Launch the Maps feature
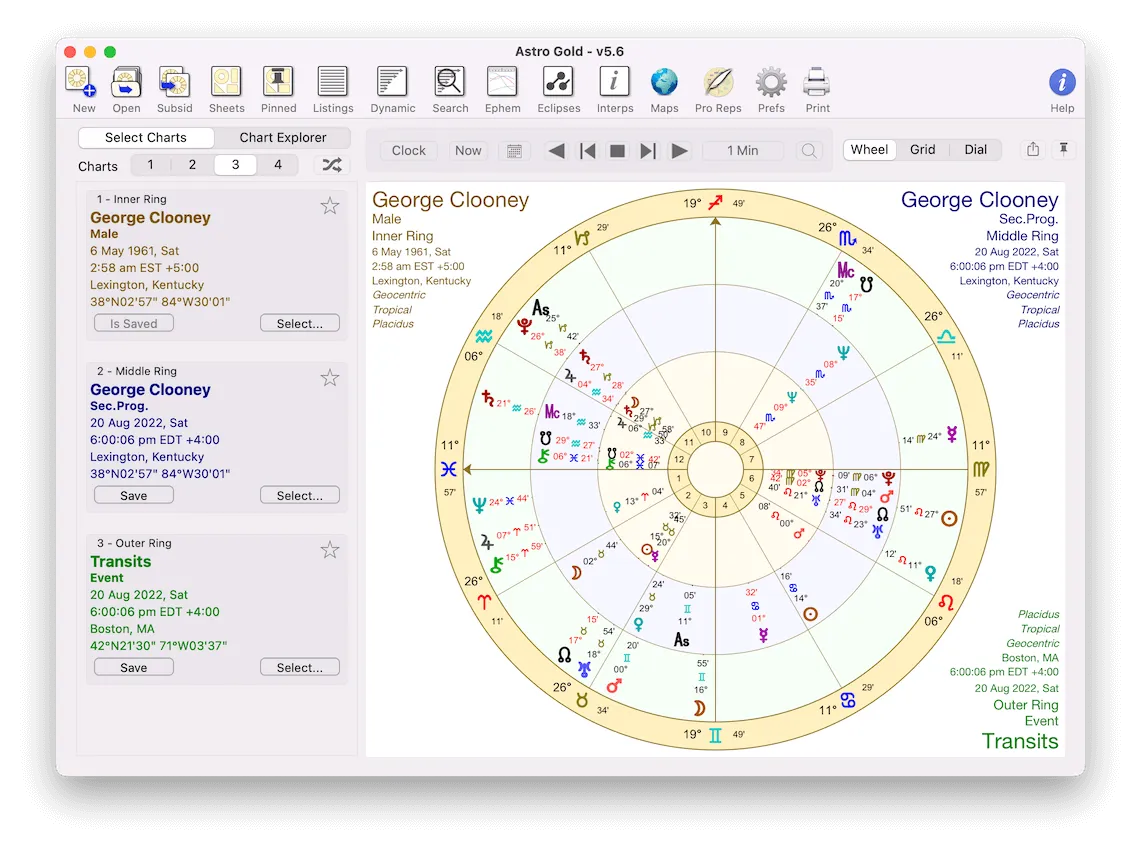The width and height of the screenshot is (1141, 850). point(664,88)
